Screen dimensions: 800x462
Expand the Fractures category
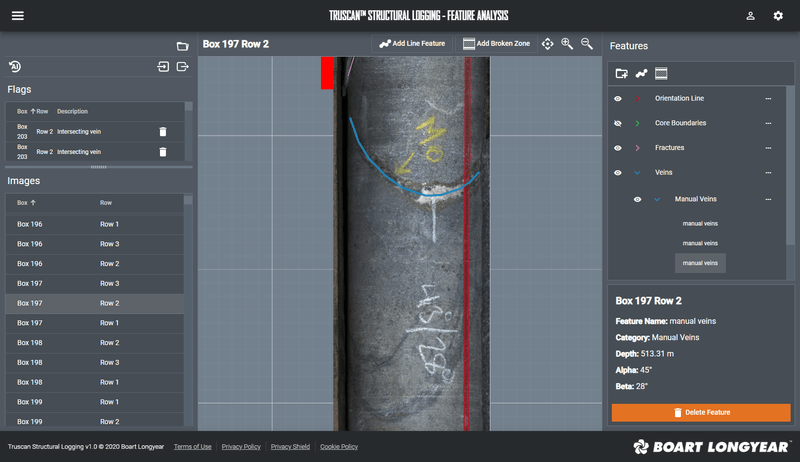click(x=637, y=148)
